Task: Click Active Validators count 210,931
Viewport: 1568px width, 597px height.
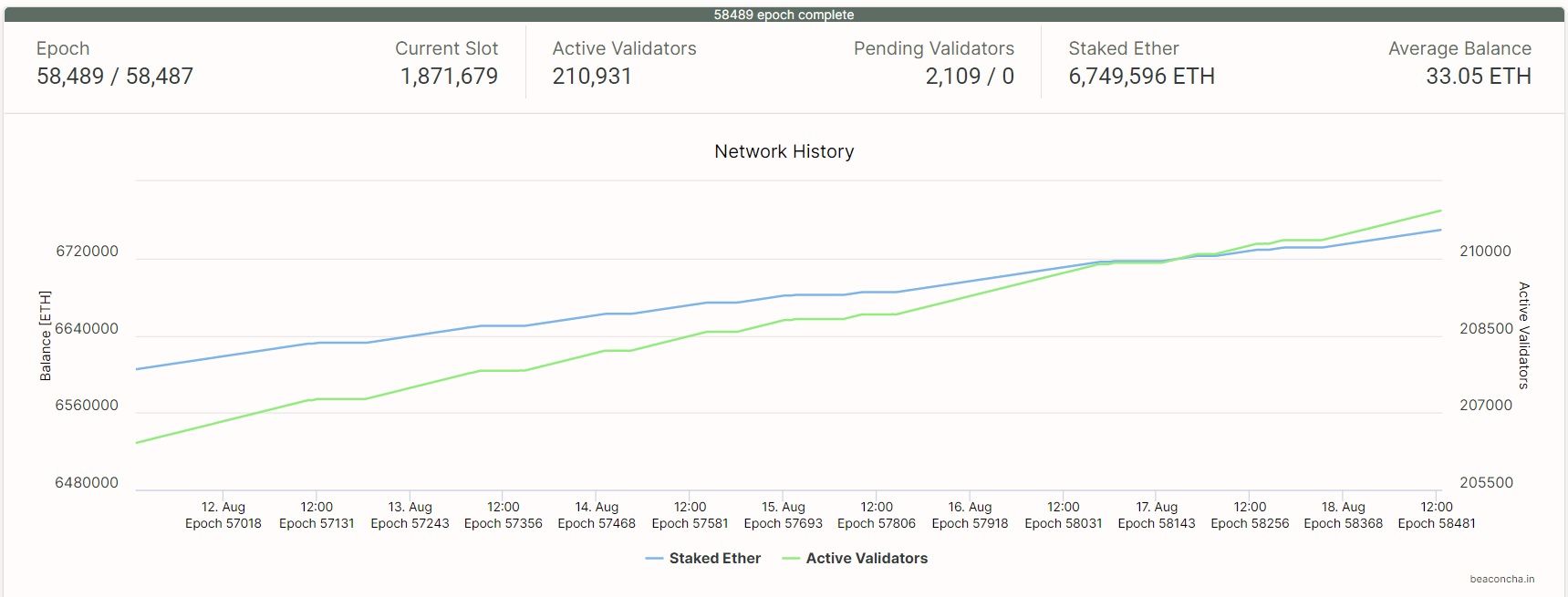Action: (592, 77)
